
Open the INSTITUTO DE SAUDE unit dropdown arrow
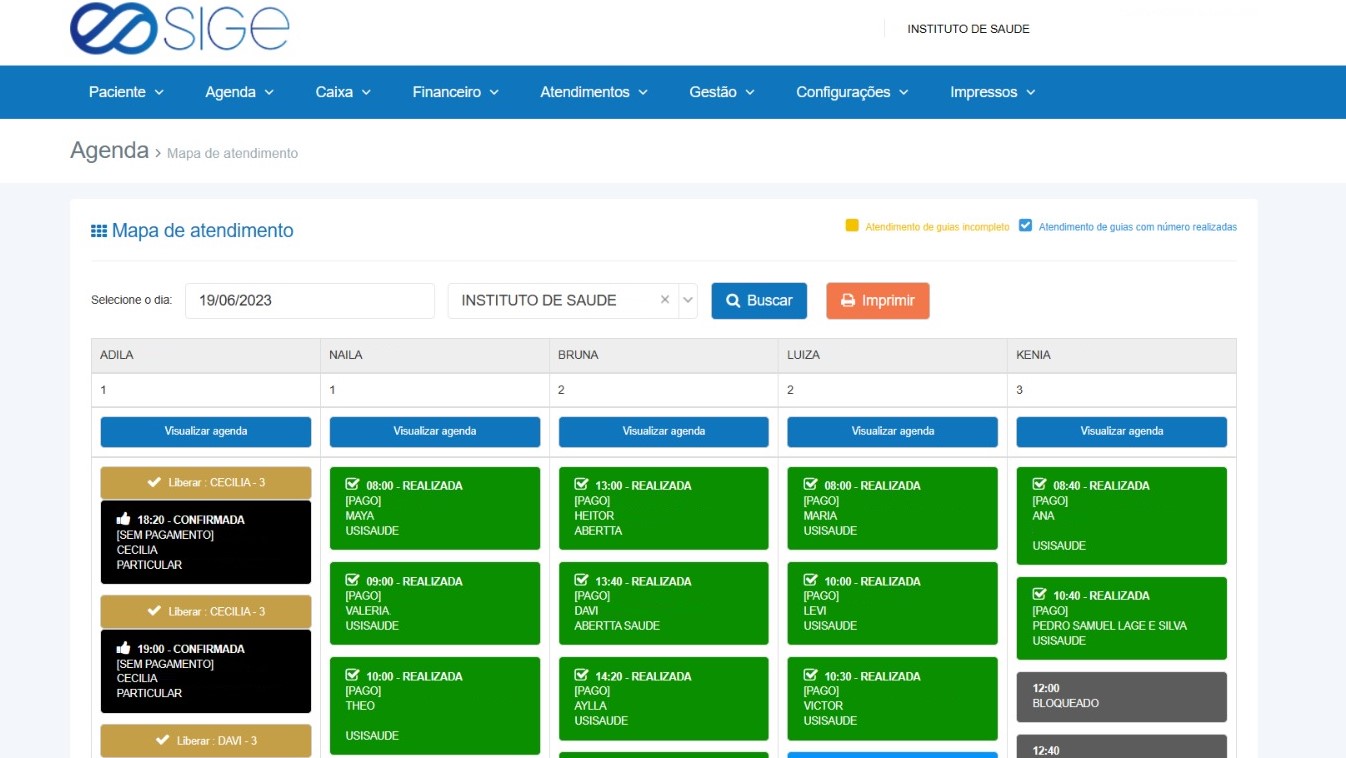[x=687, y=300]
